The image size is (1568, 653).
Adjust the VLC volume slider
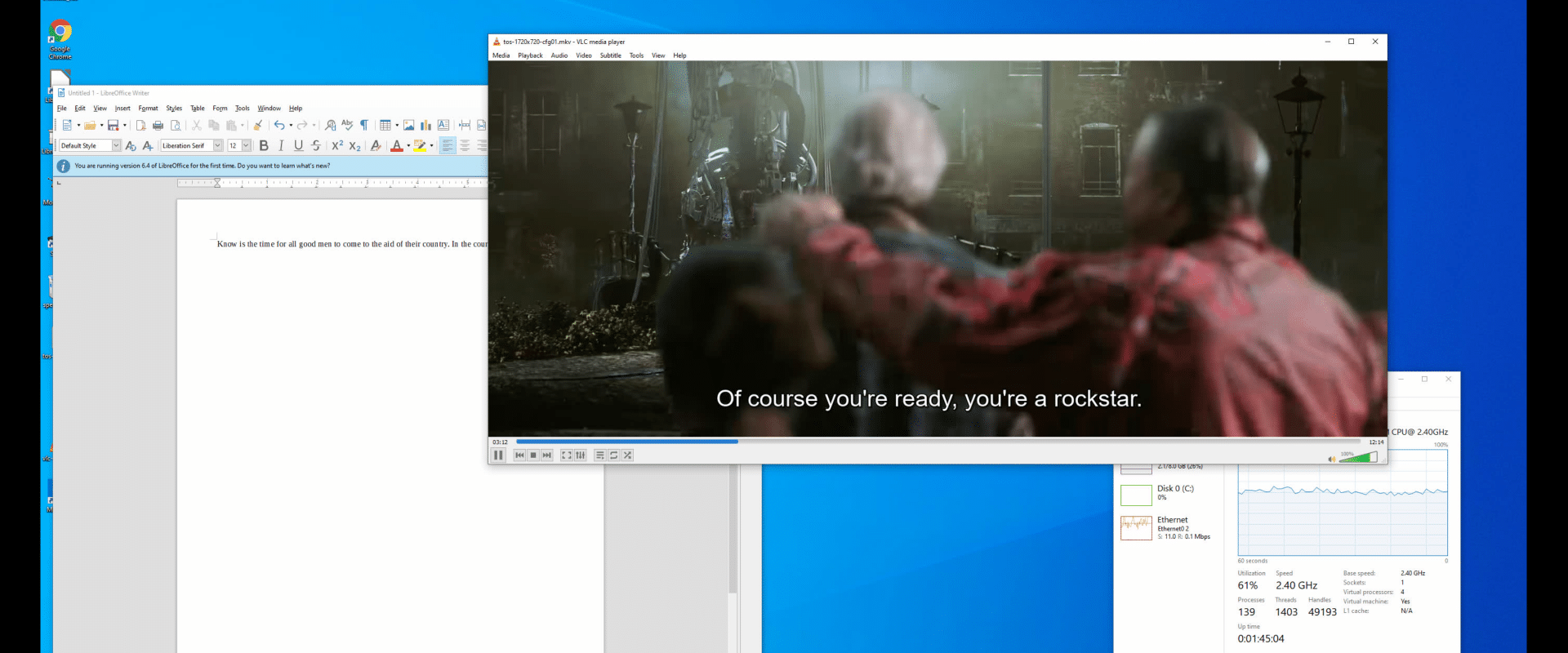pyautogui.click(x=1359, y=457)
